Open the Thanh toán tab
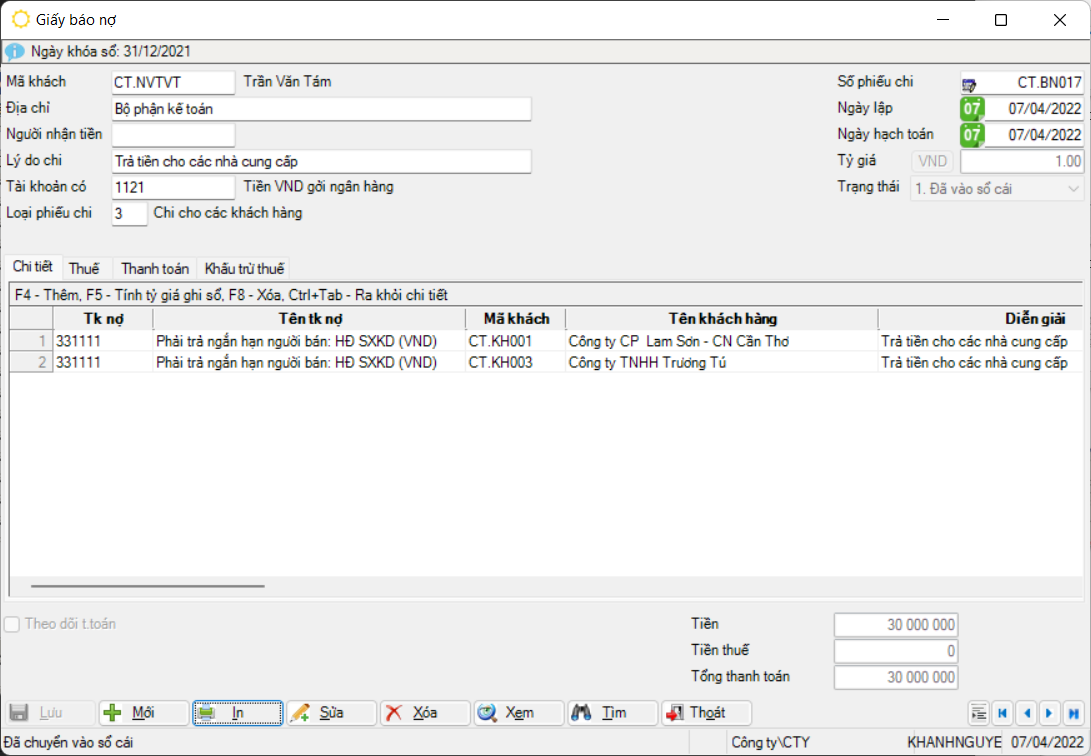This screenshot has height=756, width=1091. tap(155, 268)
